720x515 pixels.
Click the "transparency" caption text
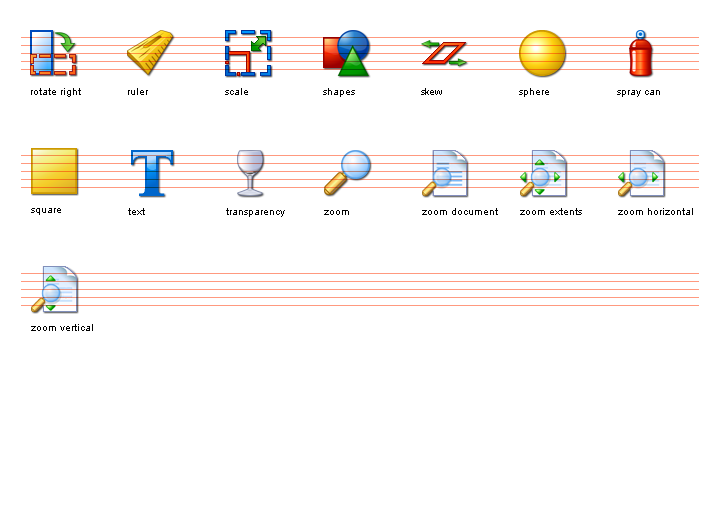(255, 212)
